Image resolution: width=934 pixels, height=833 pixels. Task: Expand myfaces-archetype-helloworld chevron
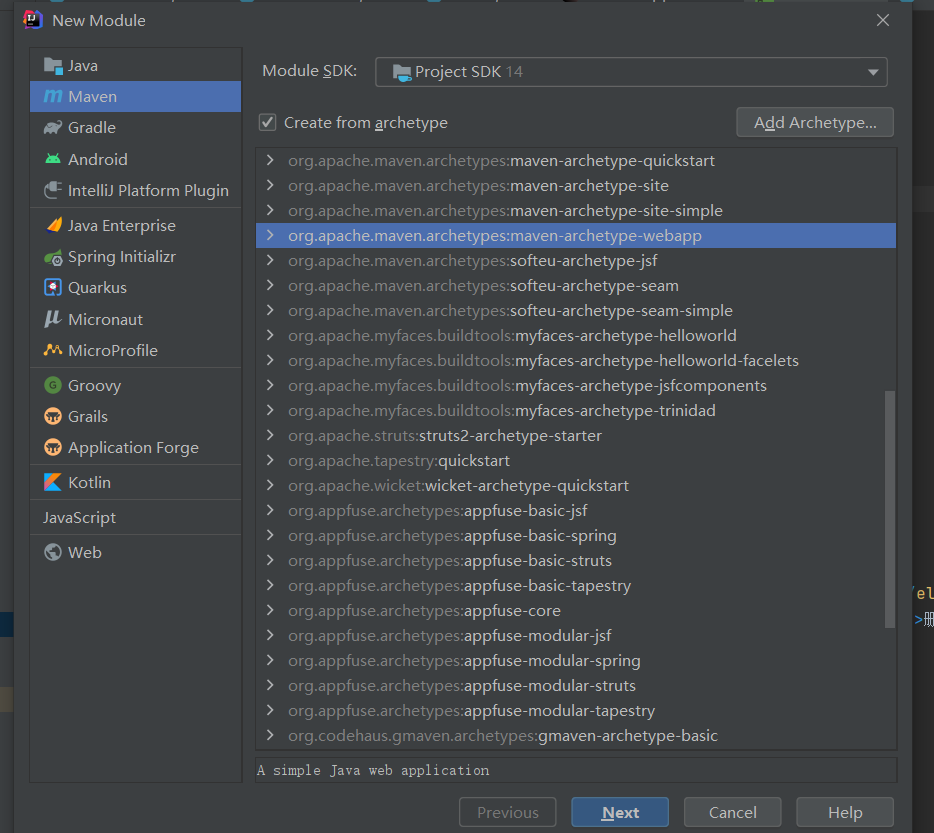tap(270, 335)
